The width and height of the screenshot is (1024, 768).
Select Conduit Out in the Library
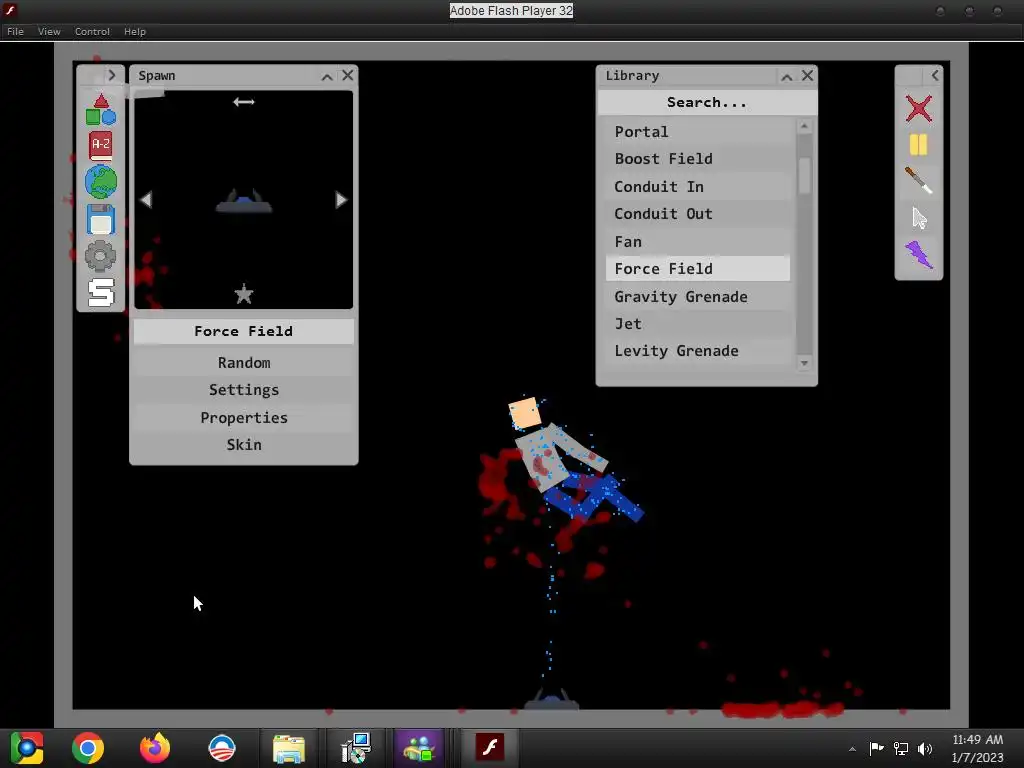point(698,214)
